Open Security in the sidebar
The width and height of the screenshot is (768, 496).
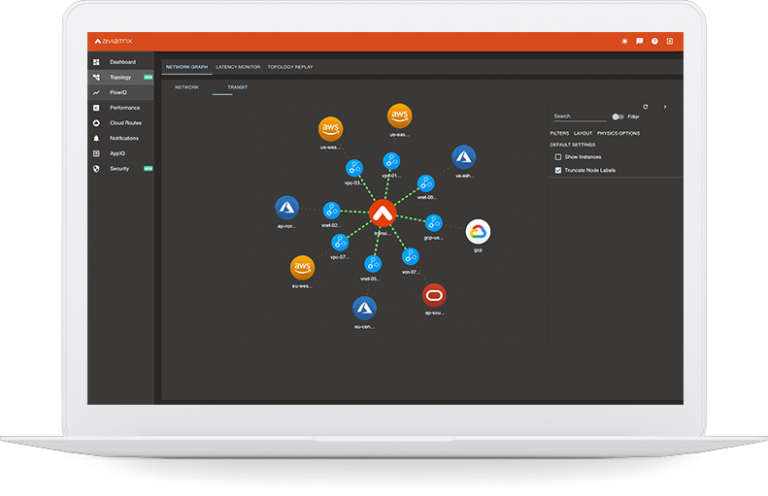(120, 168)
